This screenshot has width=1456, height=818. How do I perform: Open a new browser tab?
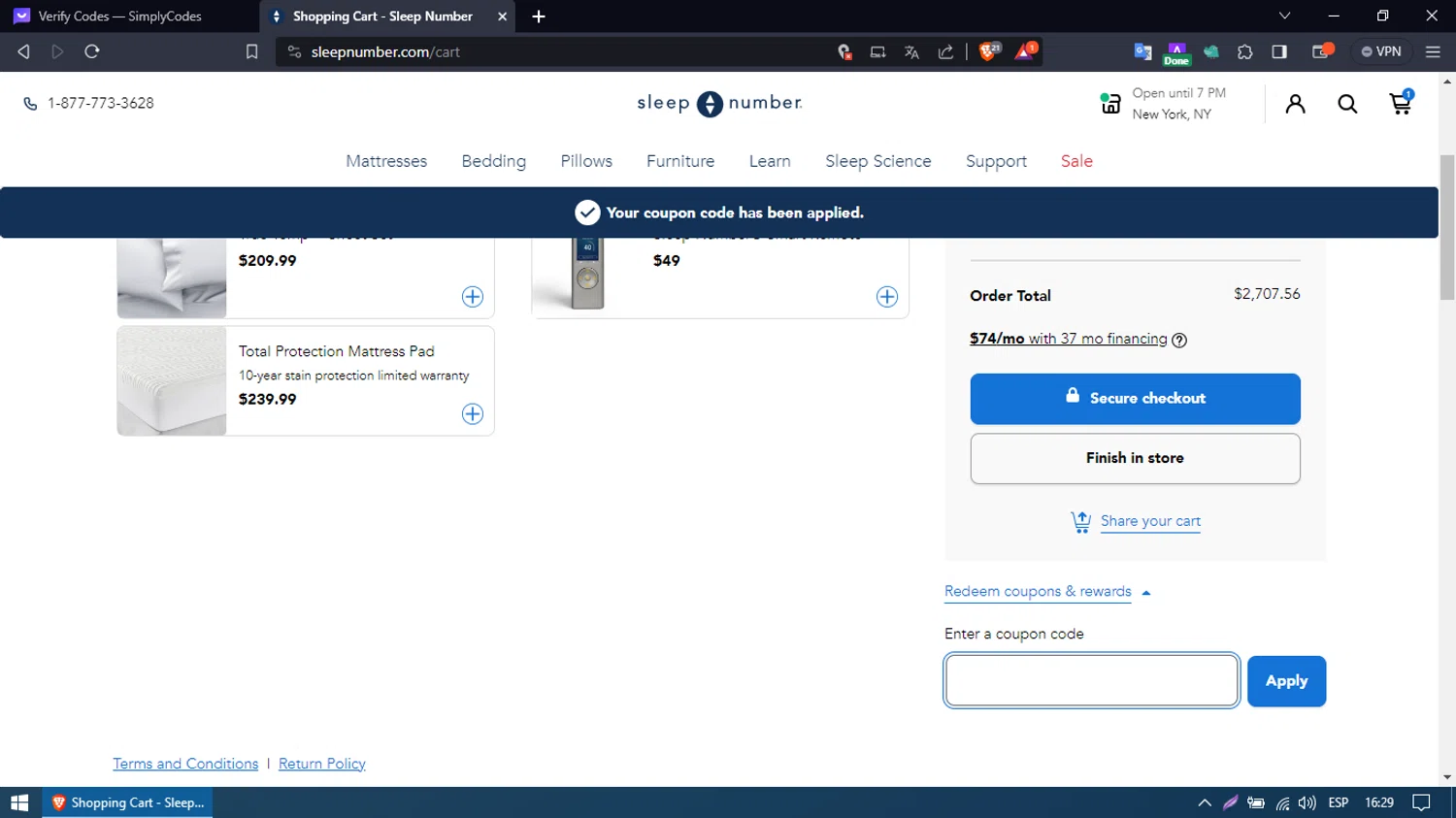pos(539,16)
